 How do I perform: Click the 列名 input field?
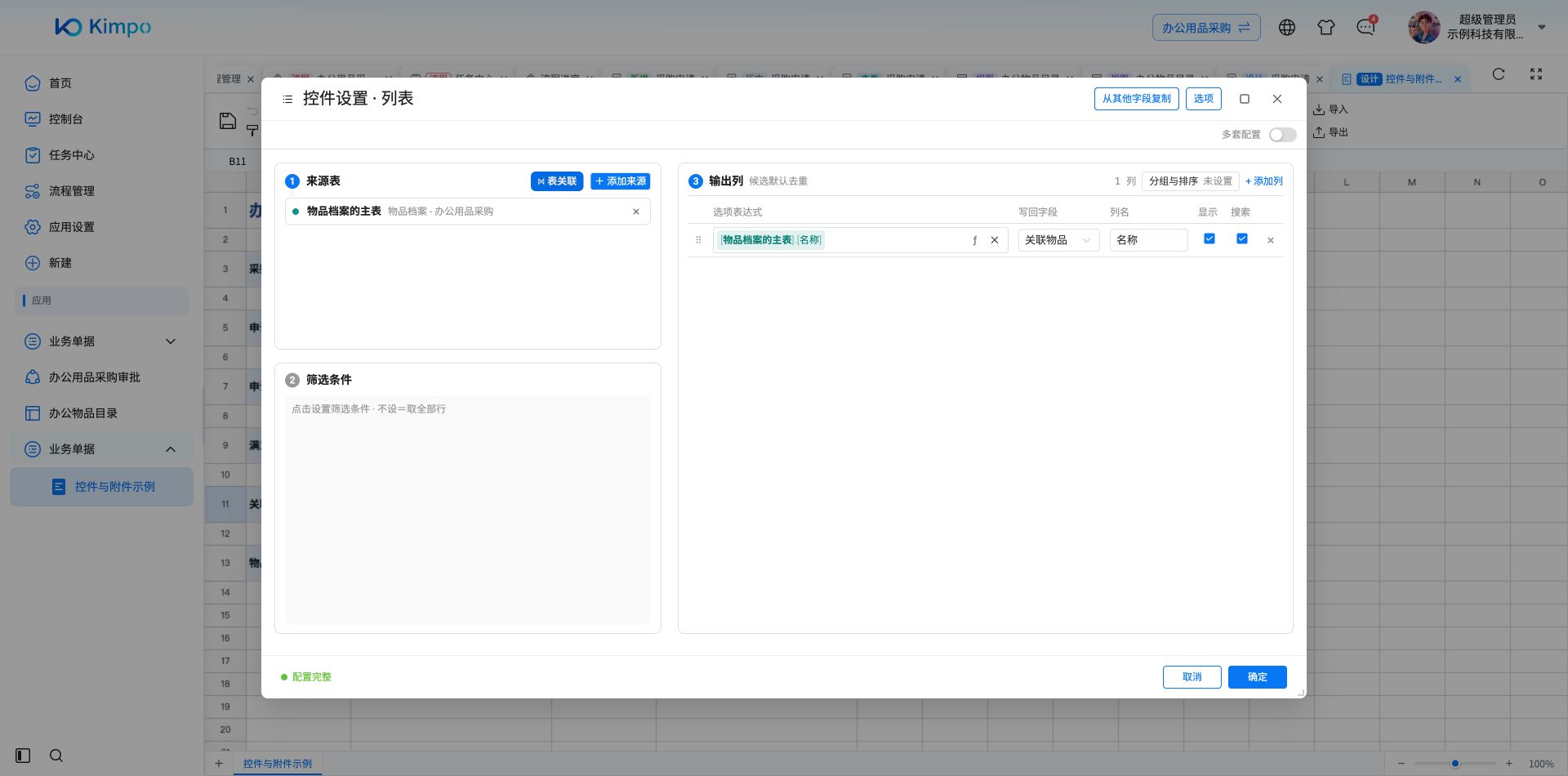coord(1149,240)
